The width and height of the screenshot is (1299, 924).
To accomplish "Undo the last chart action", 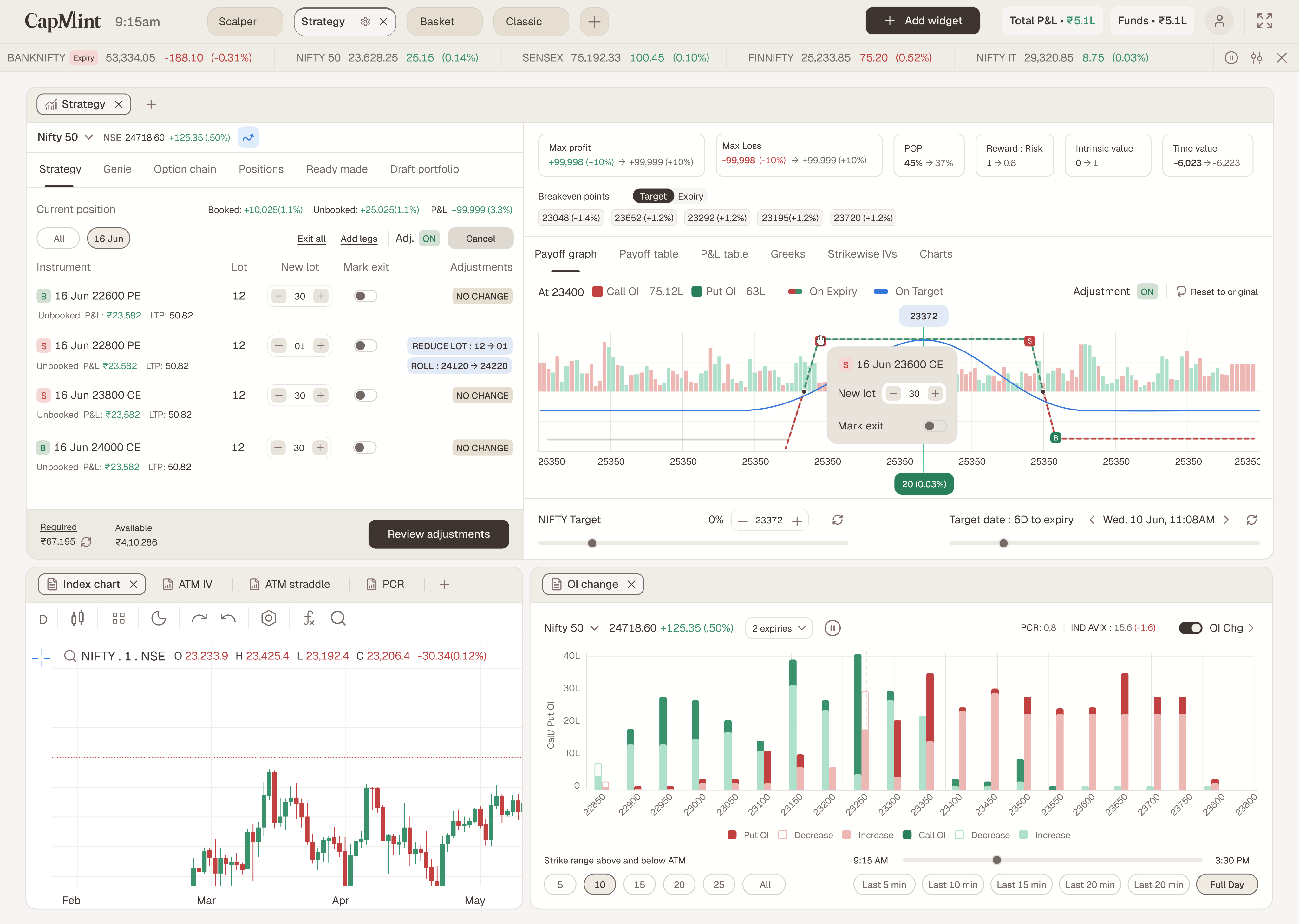I will pyautogui.click(x=228, y=619).
